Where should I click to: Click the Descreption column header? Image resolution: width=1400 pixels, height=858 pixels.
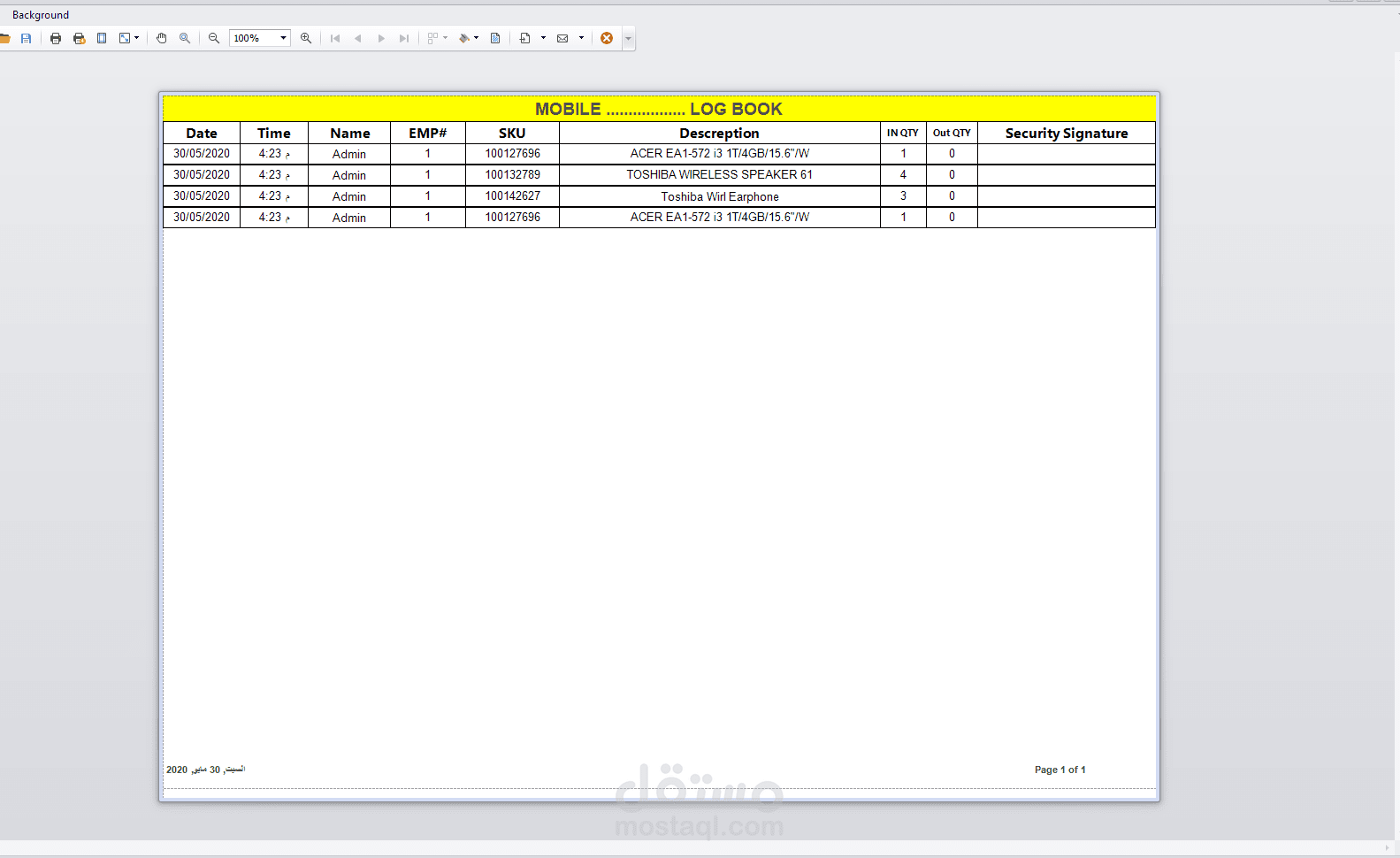click(719, 133)
